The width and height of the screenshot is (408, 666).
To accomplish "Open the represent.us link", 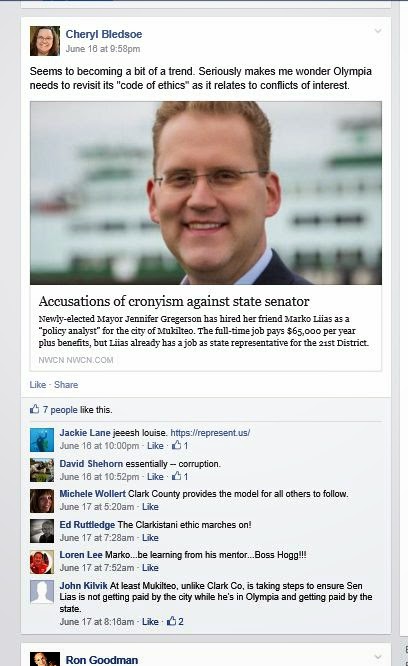I will (210, 433).
